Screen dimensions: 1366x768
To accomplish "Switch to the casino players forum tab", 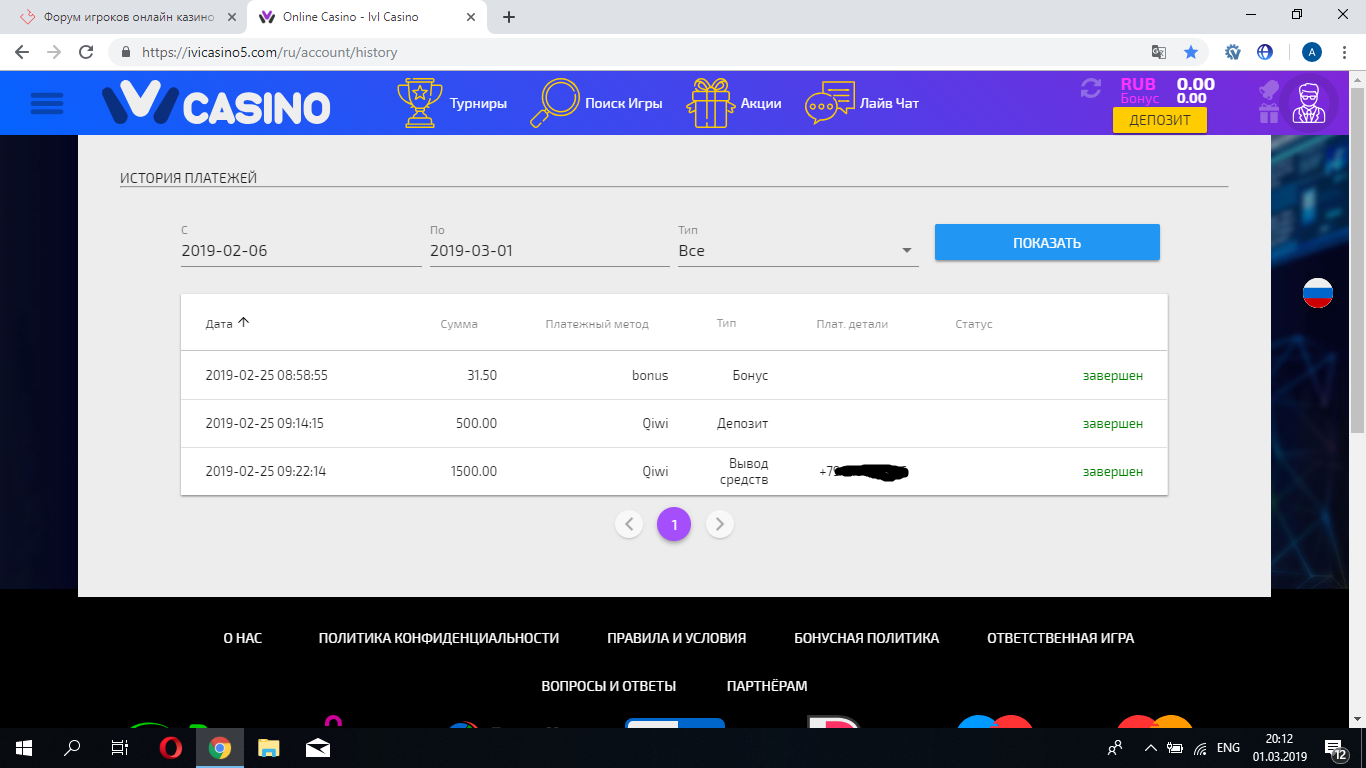I will 120,17.
